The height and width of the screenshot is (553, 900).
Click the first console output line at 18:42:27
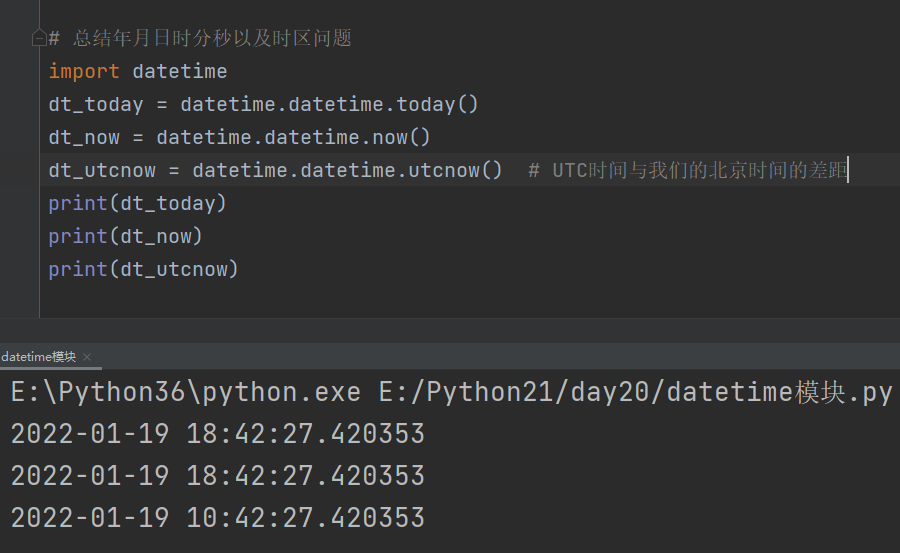click(x=218, y=434)
